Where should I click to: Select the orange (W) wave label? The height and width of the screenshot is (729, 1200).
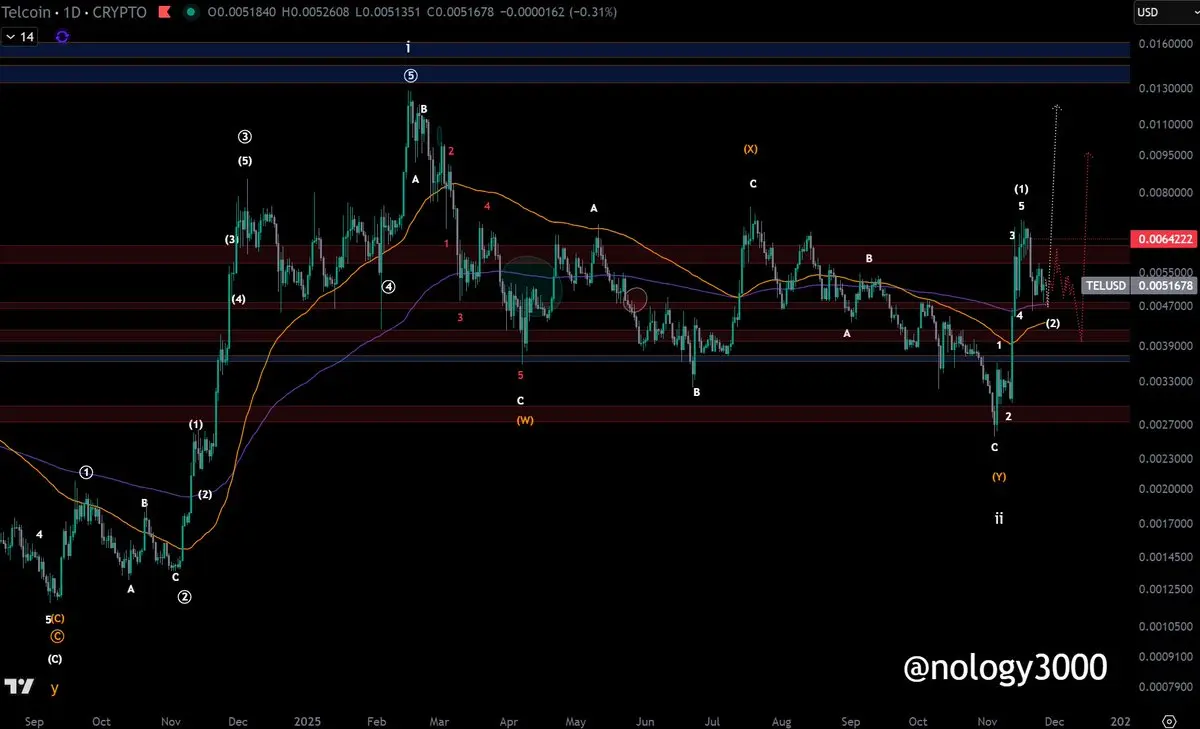pyautogui.click(x=525, y=421)
